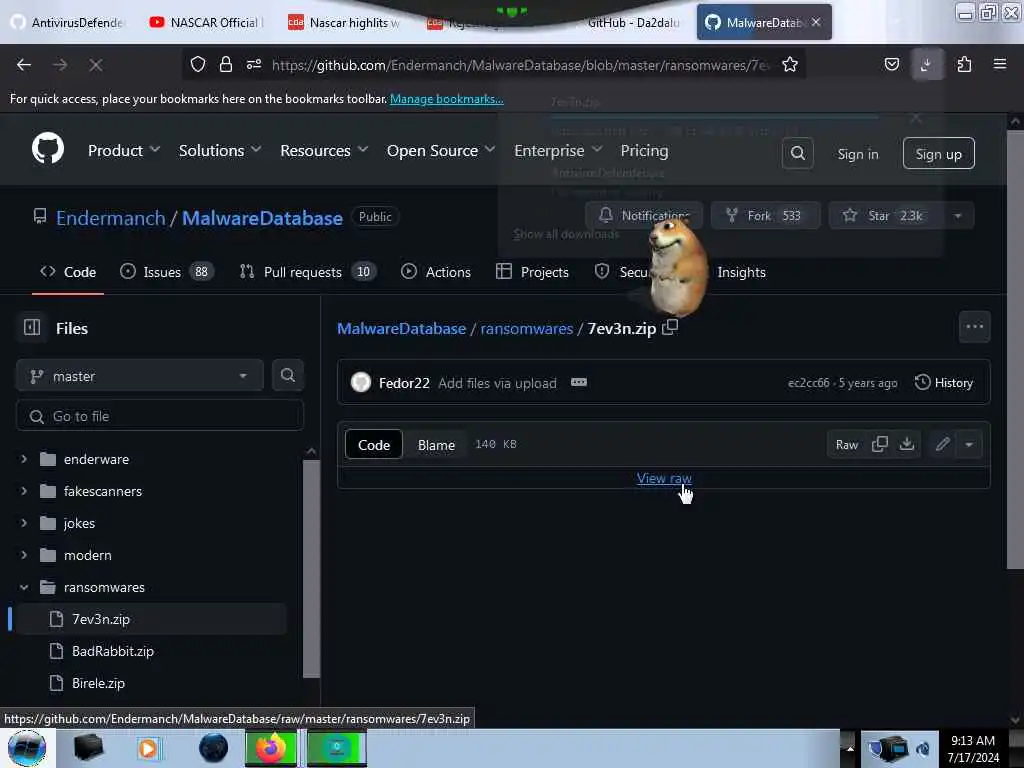Open more file actions ellipsis menu
The width and height of the screenshot is (1024, 768).
pyautogui.click(x=974, y=327)
